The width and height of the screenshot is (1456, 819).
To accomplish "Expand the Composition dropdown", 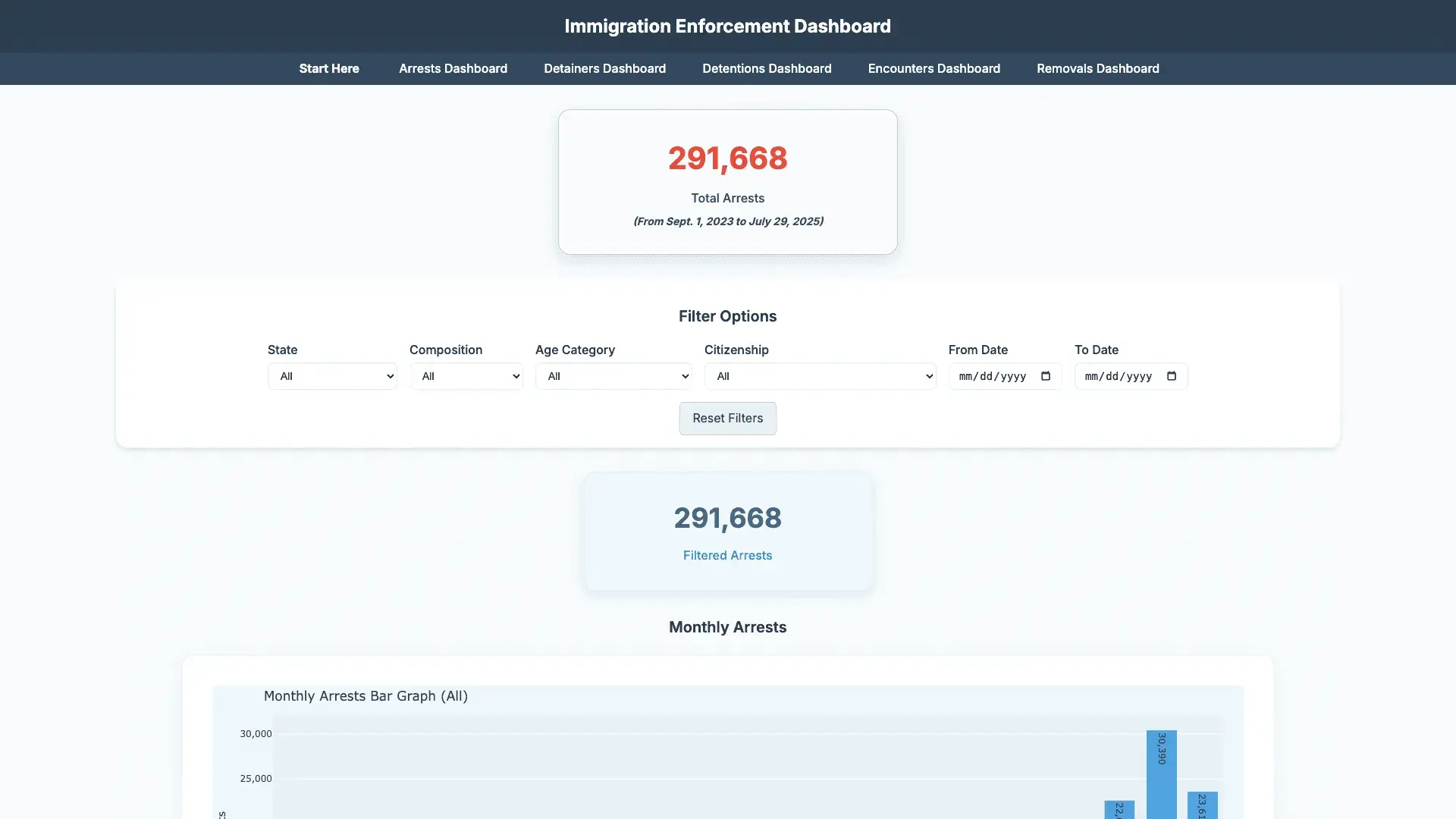I will coord(466,376).
